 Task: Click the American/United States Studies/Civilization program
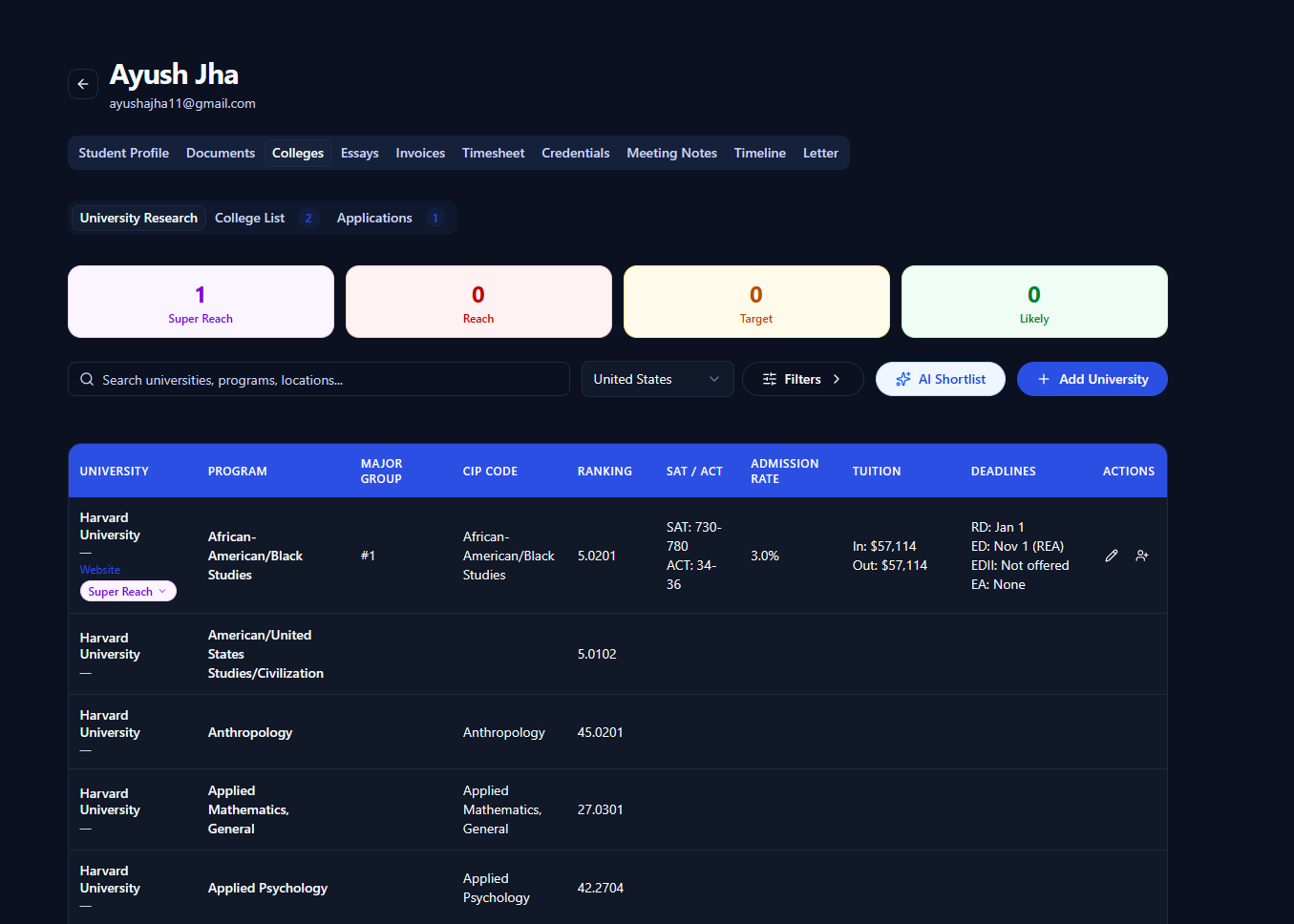pos(266,654)
